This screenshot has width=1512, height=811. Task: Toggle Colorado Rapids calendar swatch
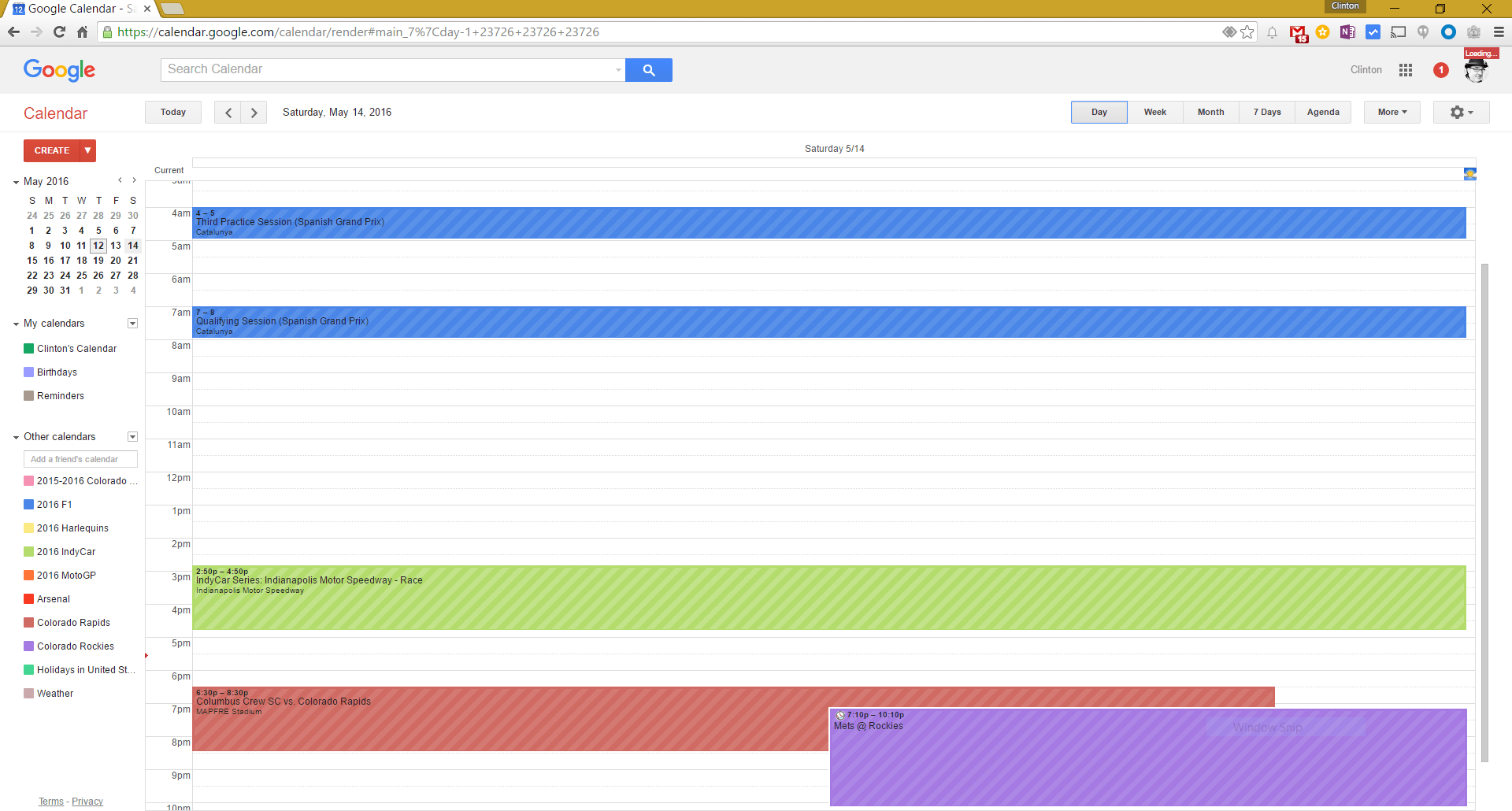pos(28,623)
